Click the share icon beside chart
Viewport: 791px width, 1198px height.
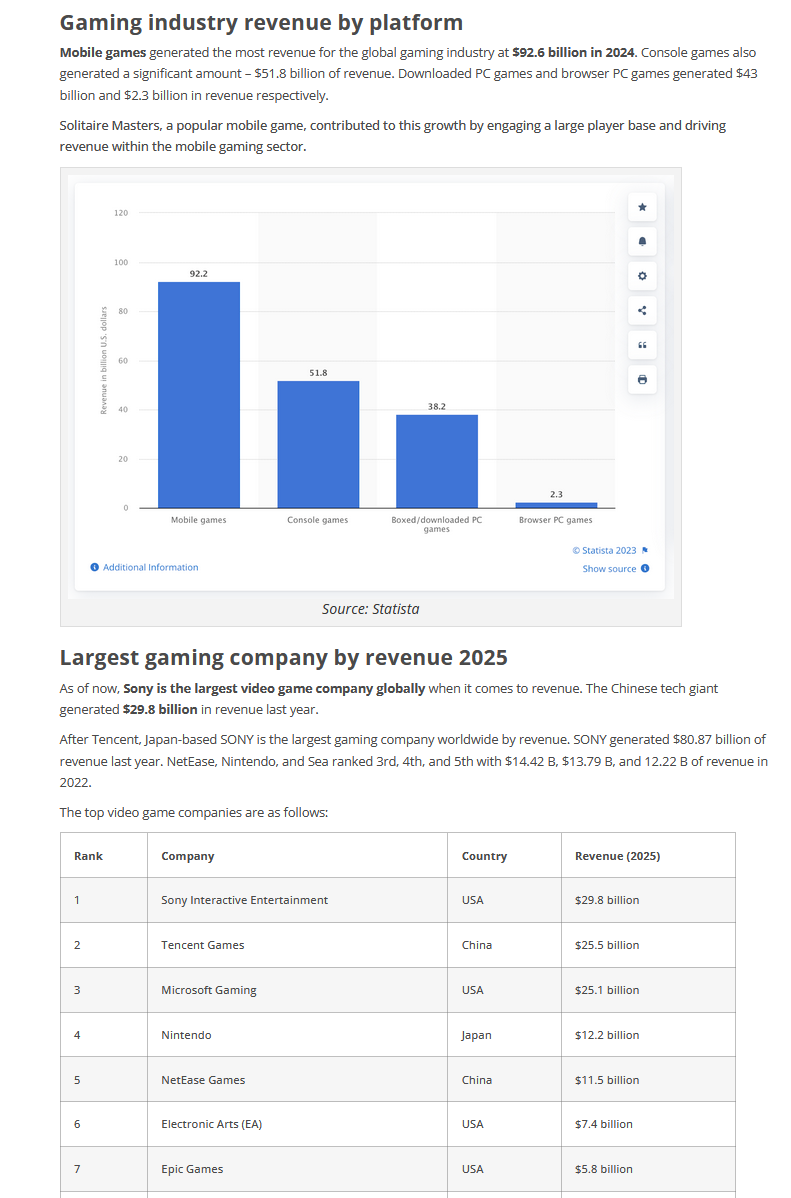point(642,310)
